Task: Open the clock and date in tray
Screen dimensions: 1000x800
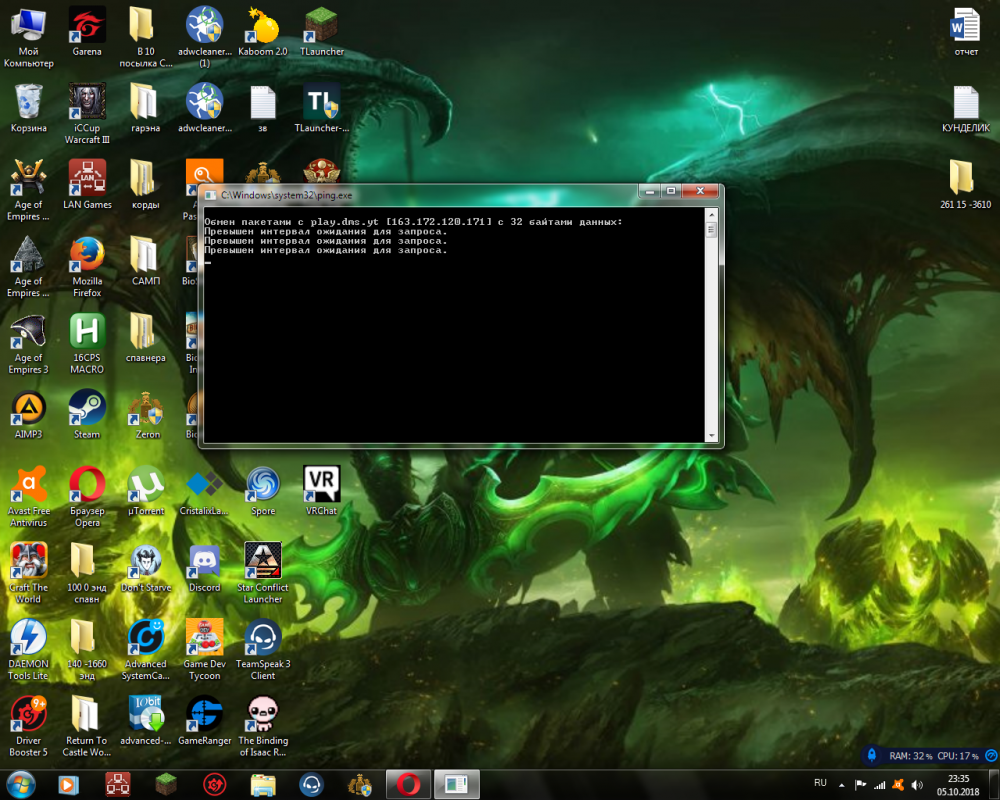Action: click(958, 783)
